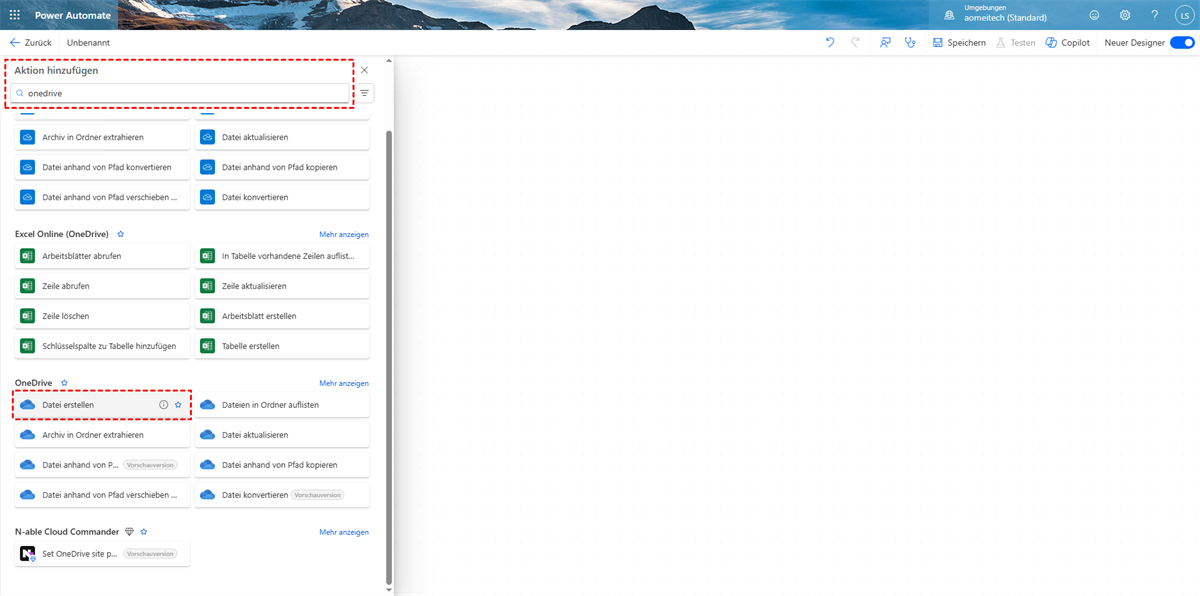1200x596 pixels.
Task: Click the Power Automate title
Action: point(73,15)
